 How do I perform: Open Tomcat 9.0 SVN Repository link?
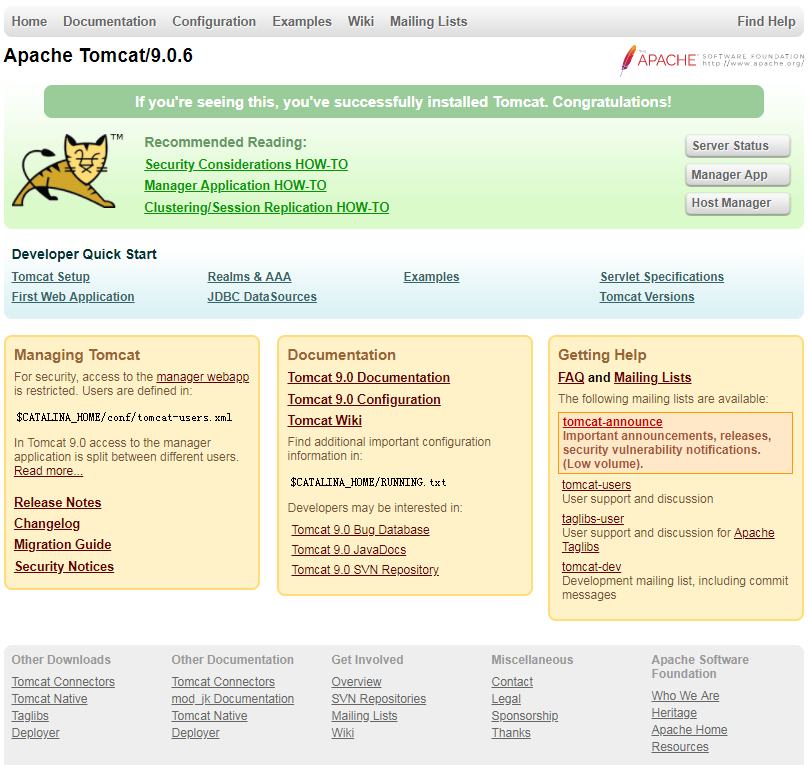(x=365, y=570)
